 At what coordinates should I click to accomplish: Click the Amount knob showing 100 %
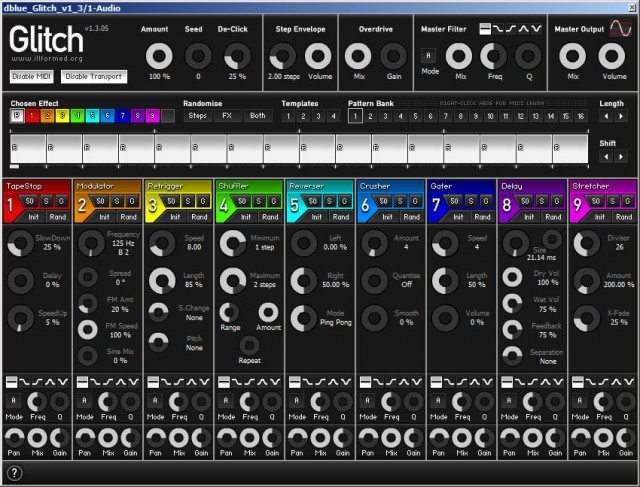159,56
